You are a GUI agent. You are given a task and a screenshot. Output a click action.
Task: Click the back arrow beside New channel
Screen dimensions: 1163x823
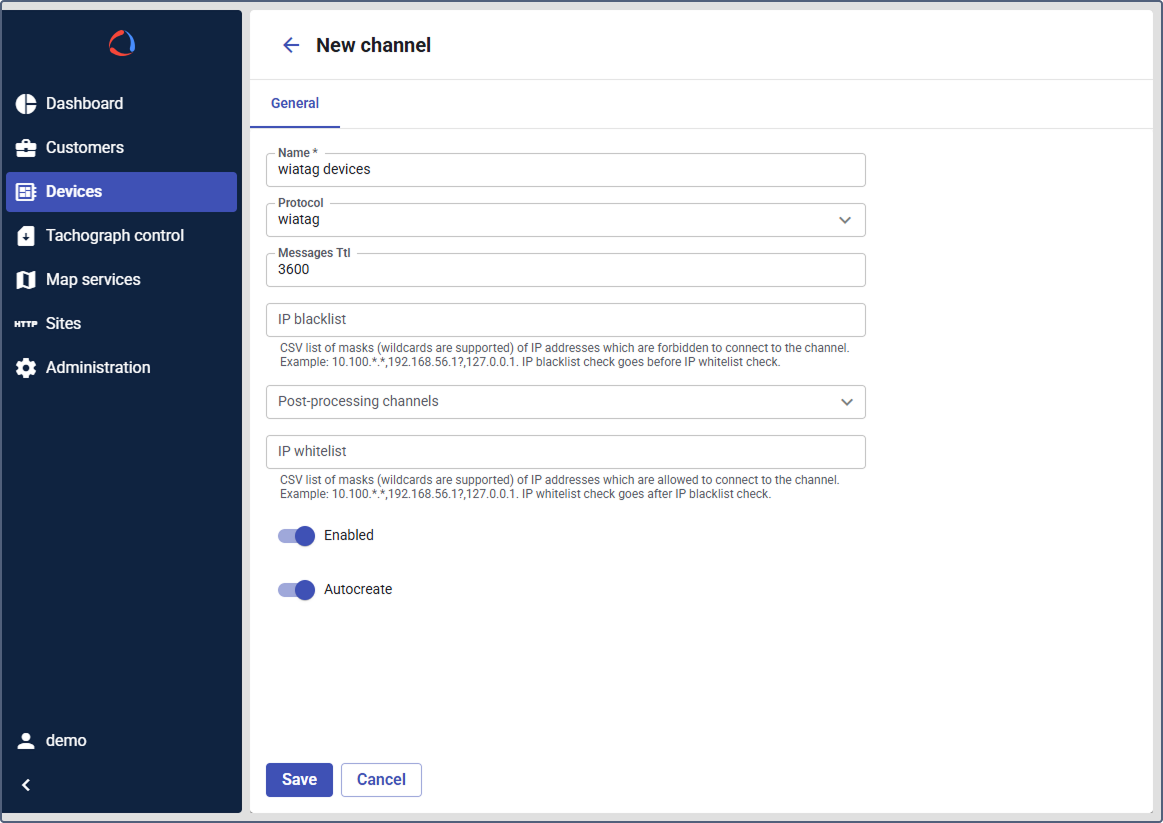[x=291, y=45]
